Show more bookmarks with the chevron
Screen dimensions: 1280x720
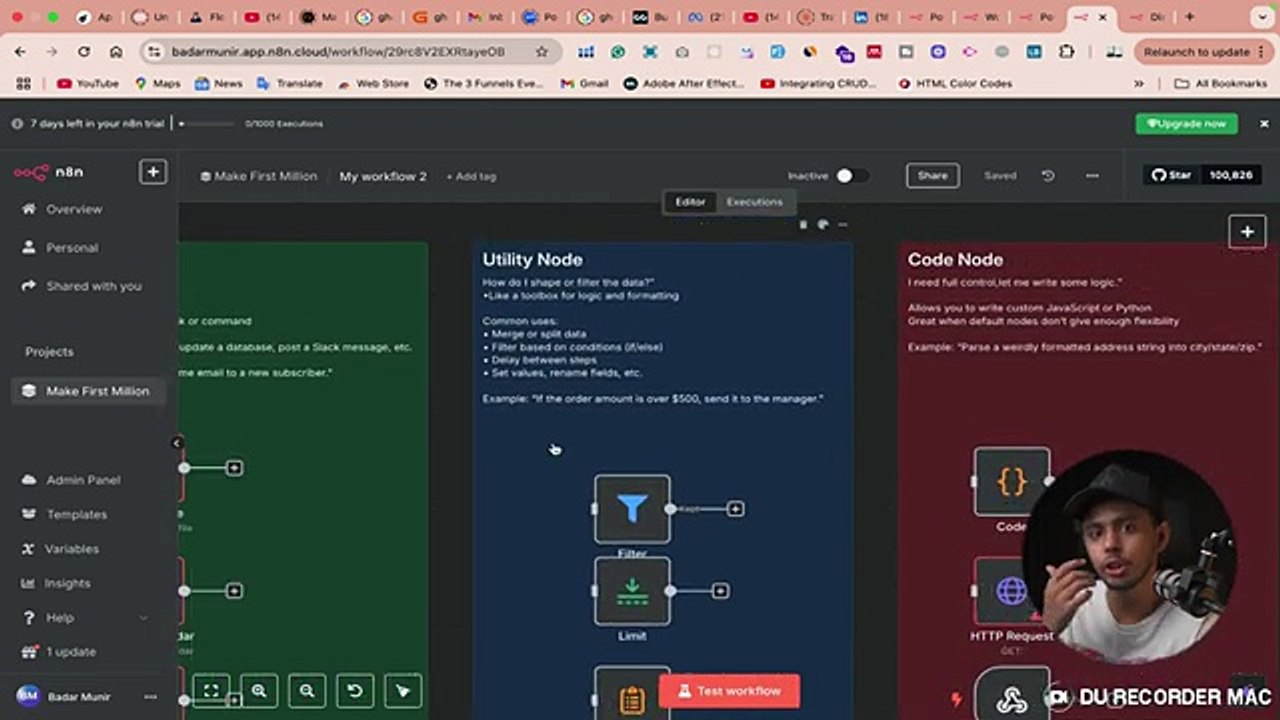coord(1139,84)
